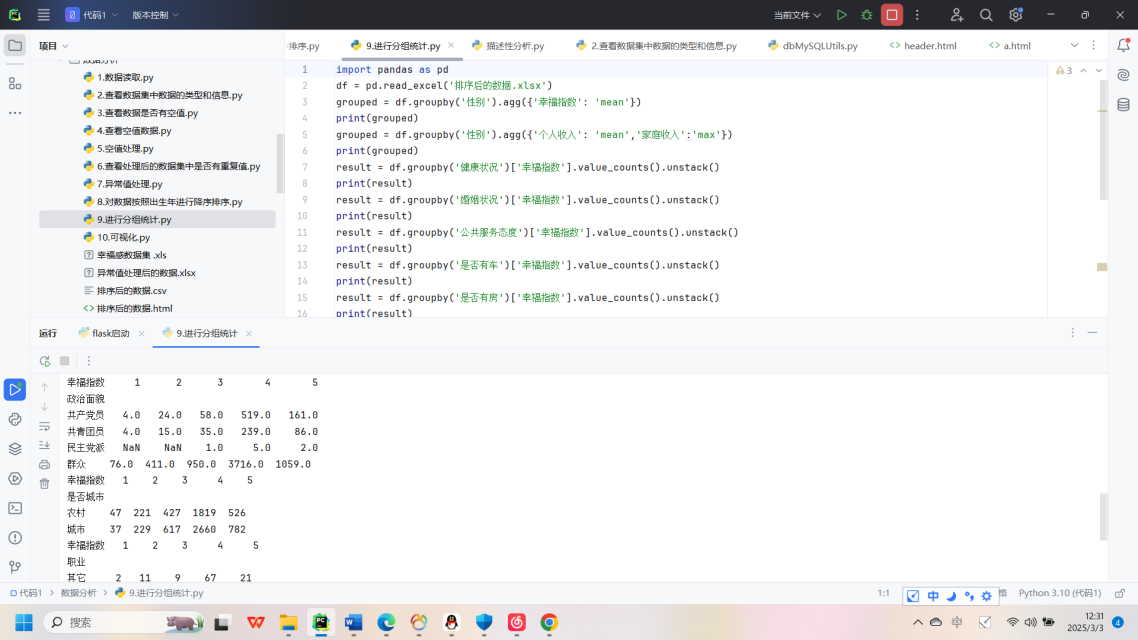Open the Project tool window icon

coord(15,46)
